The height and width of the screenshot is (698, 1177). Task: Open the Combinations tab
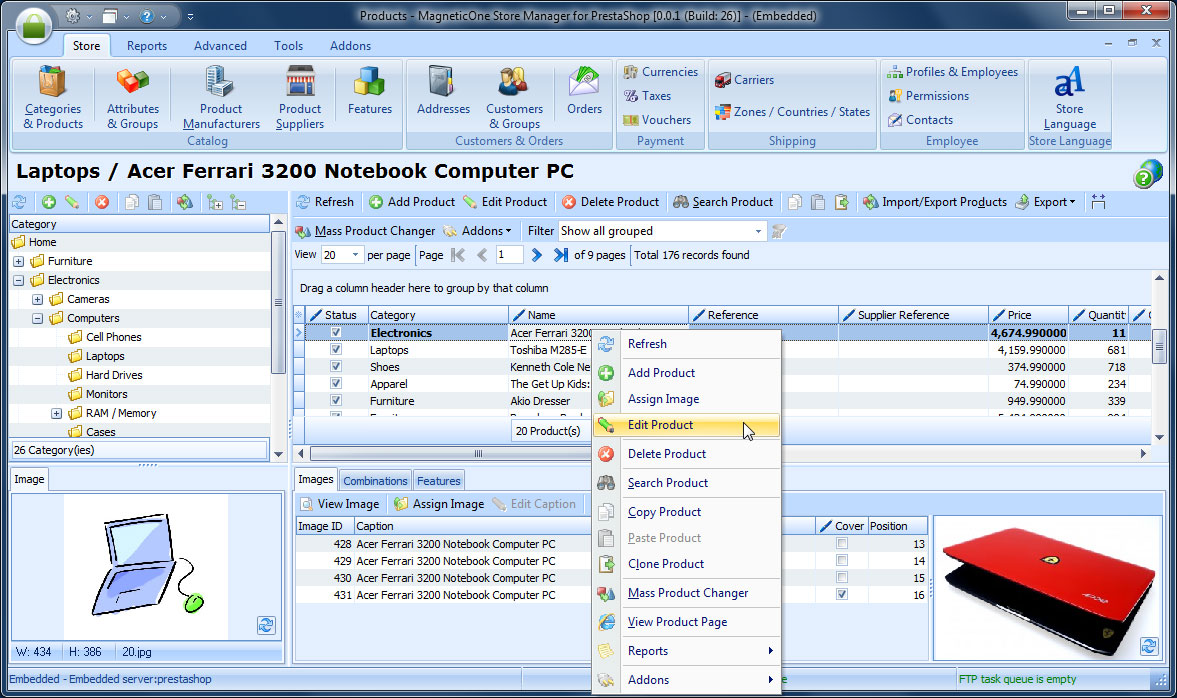tap(375, 481)
